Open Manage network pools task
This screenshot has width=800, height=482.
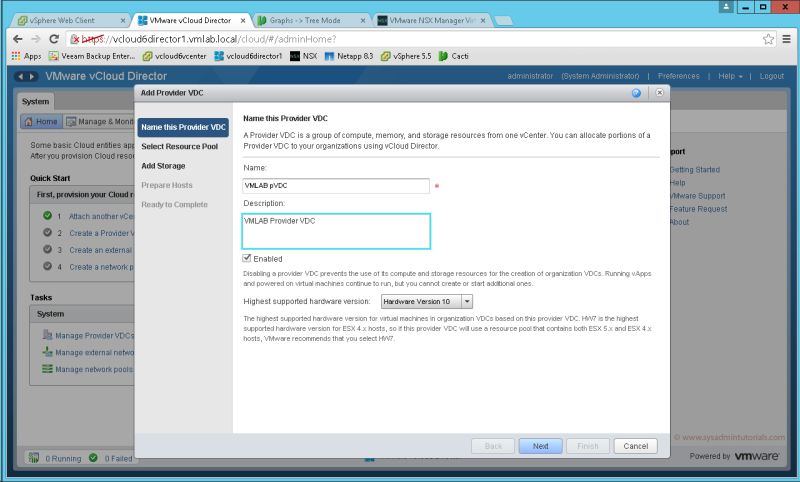(94, 369)
